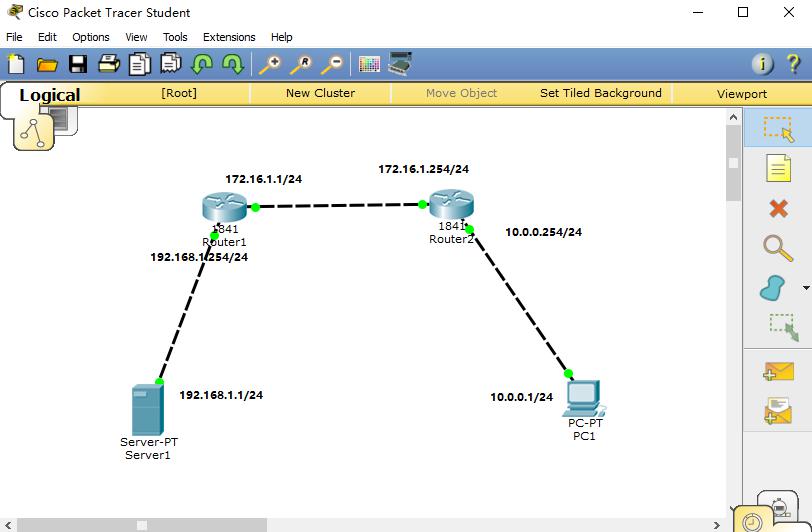The height and width of the screenshot is (532, 812).
Task: Open a file with the folder icon
Action: 47,65
